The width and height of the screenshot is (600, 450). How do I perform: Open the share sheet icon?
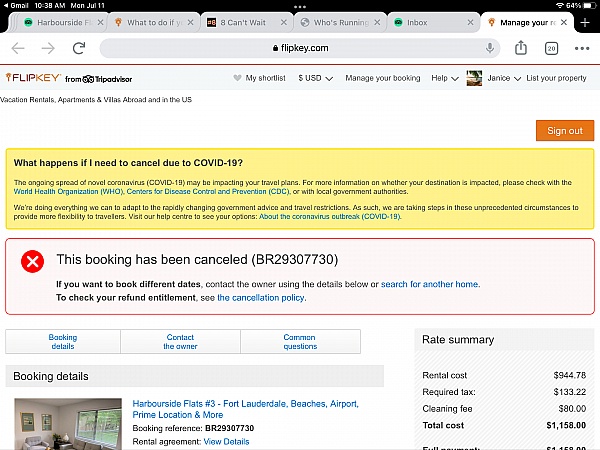[x=521, y=48]
